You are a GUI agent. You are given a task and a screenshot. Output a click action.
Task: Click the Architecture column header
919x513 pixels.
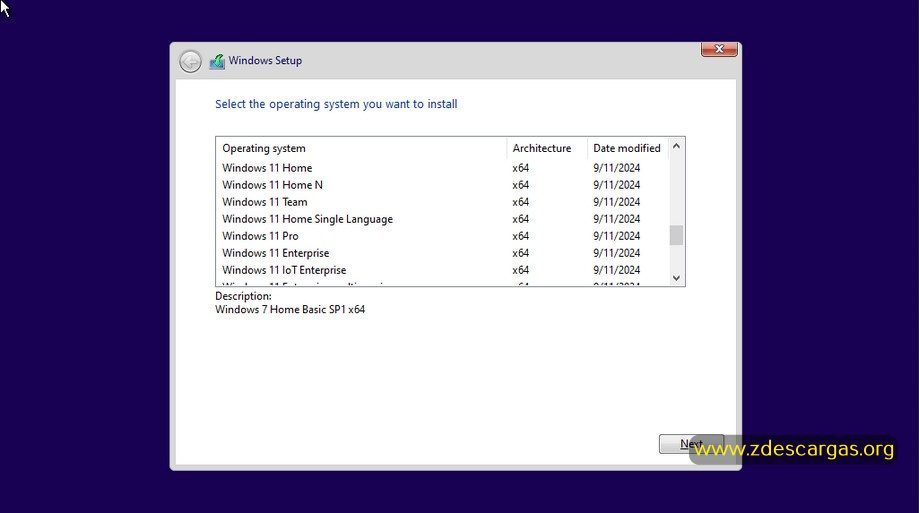click(x=547, y=148)
